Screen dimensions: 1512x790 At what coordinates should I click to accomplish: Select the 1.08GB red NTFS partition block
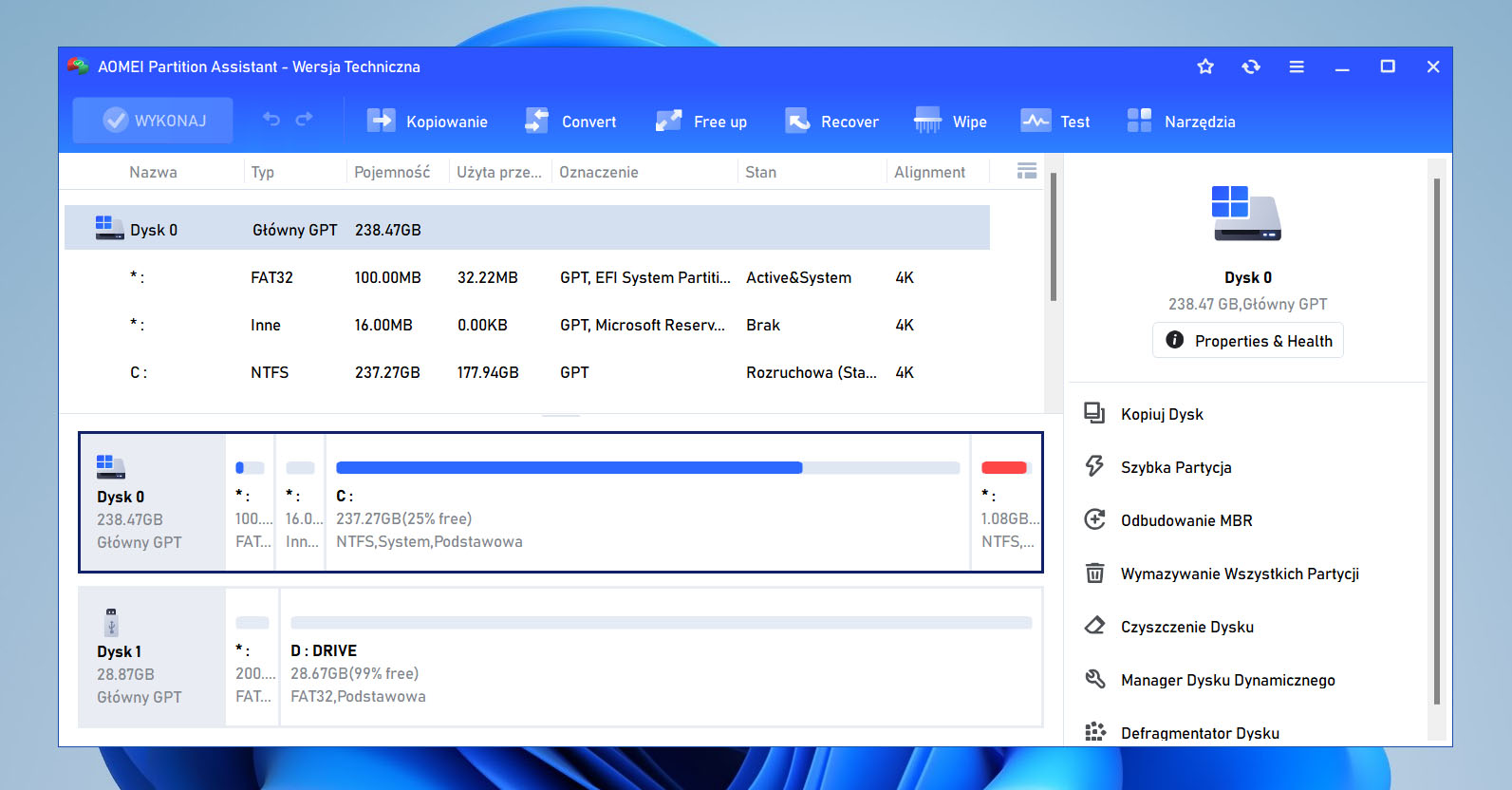[1006, 502]
